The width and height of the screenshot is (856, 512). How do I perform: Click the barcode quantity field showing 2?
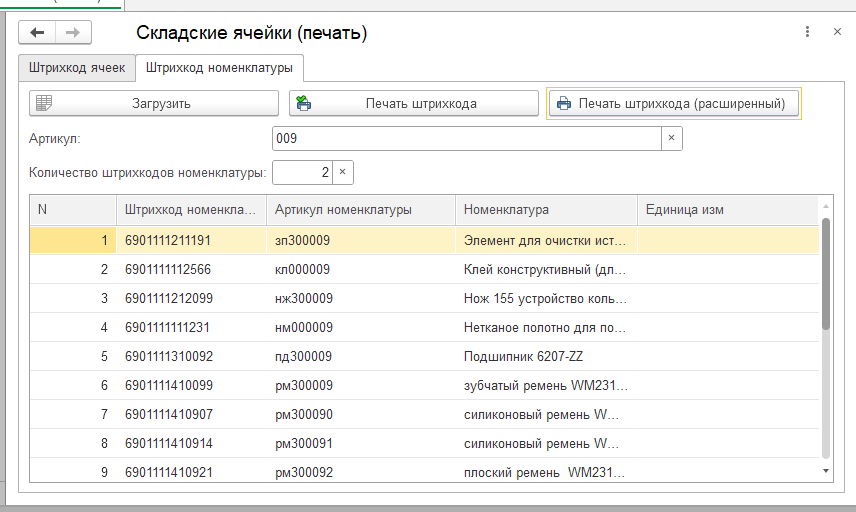point(302,172)
